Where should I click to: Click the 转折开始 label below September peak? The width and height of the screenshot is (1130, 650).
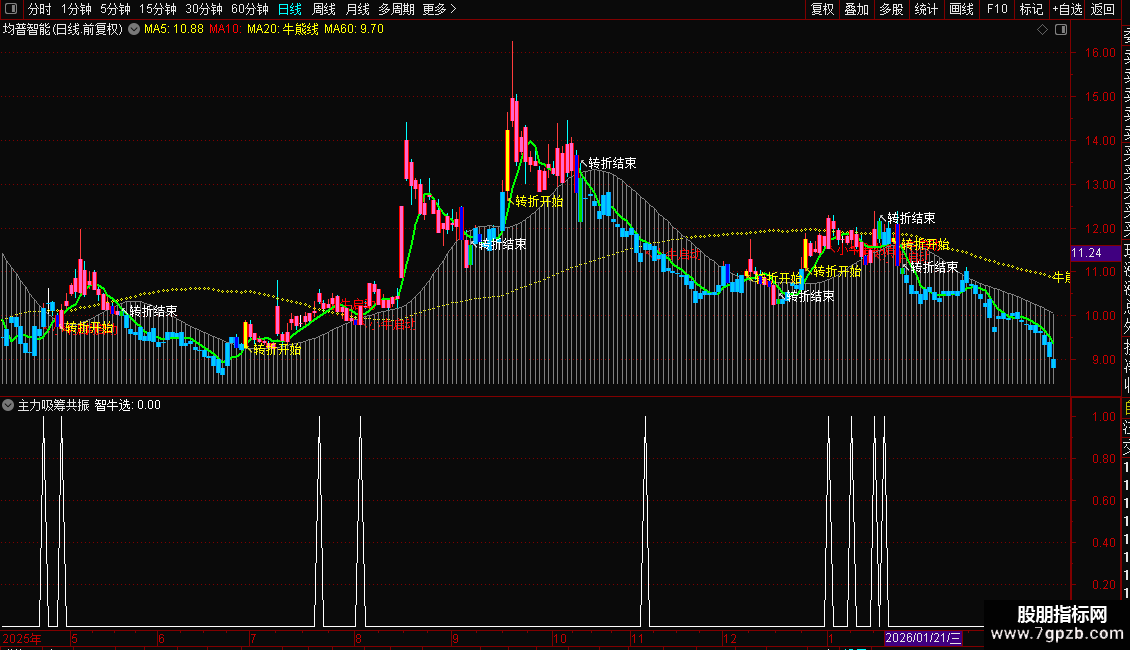(539, 201)
